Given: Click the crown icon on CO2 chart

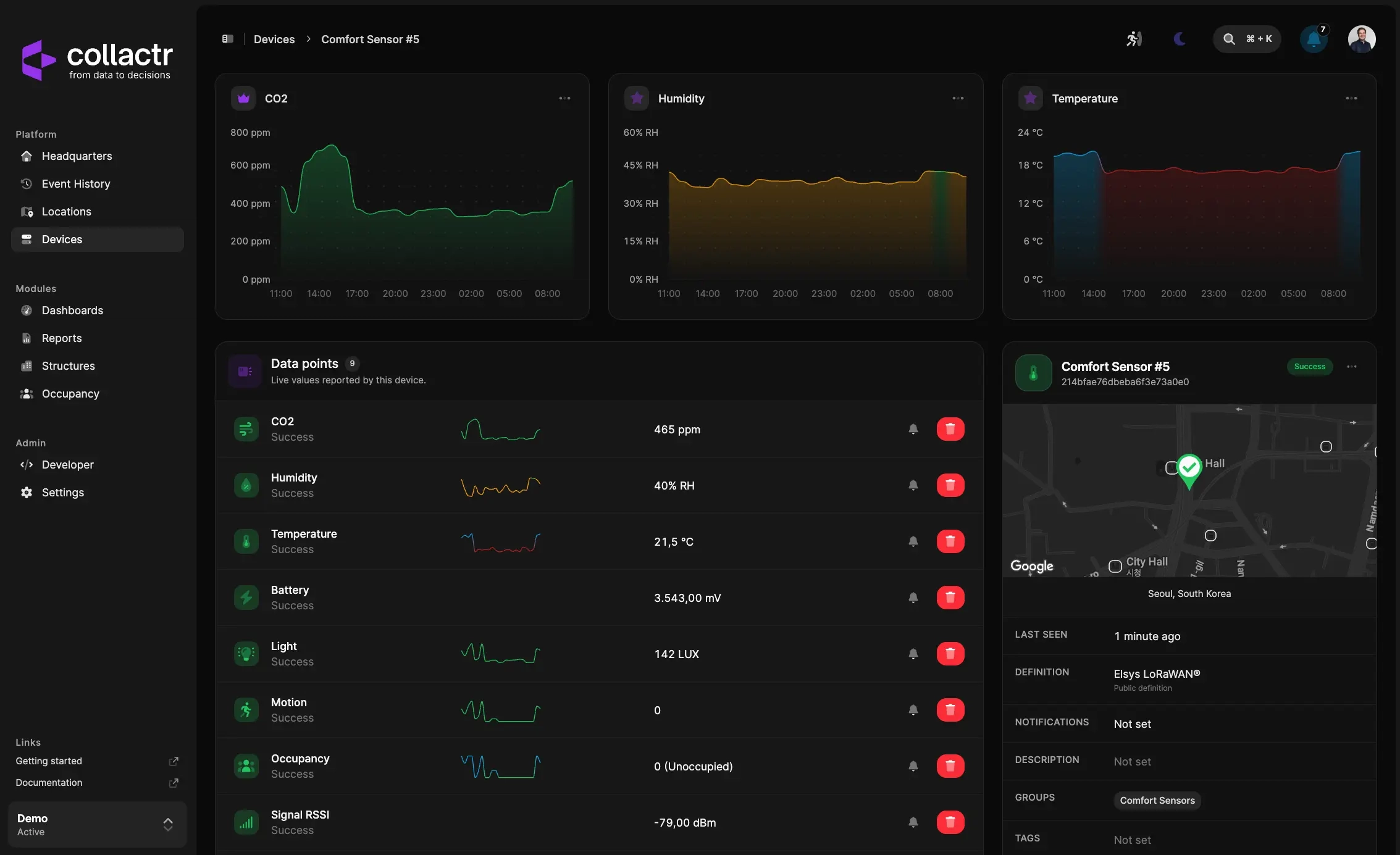Looking at the screenshot, I should point(243,98).
